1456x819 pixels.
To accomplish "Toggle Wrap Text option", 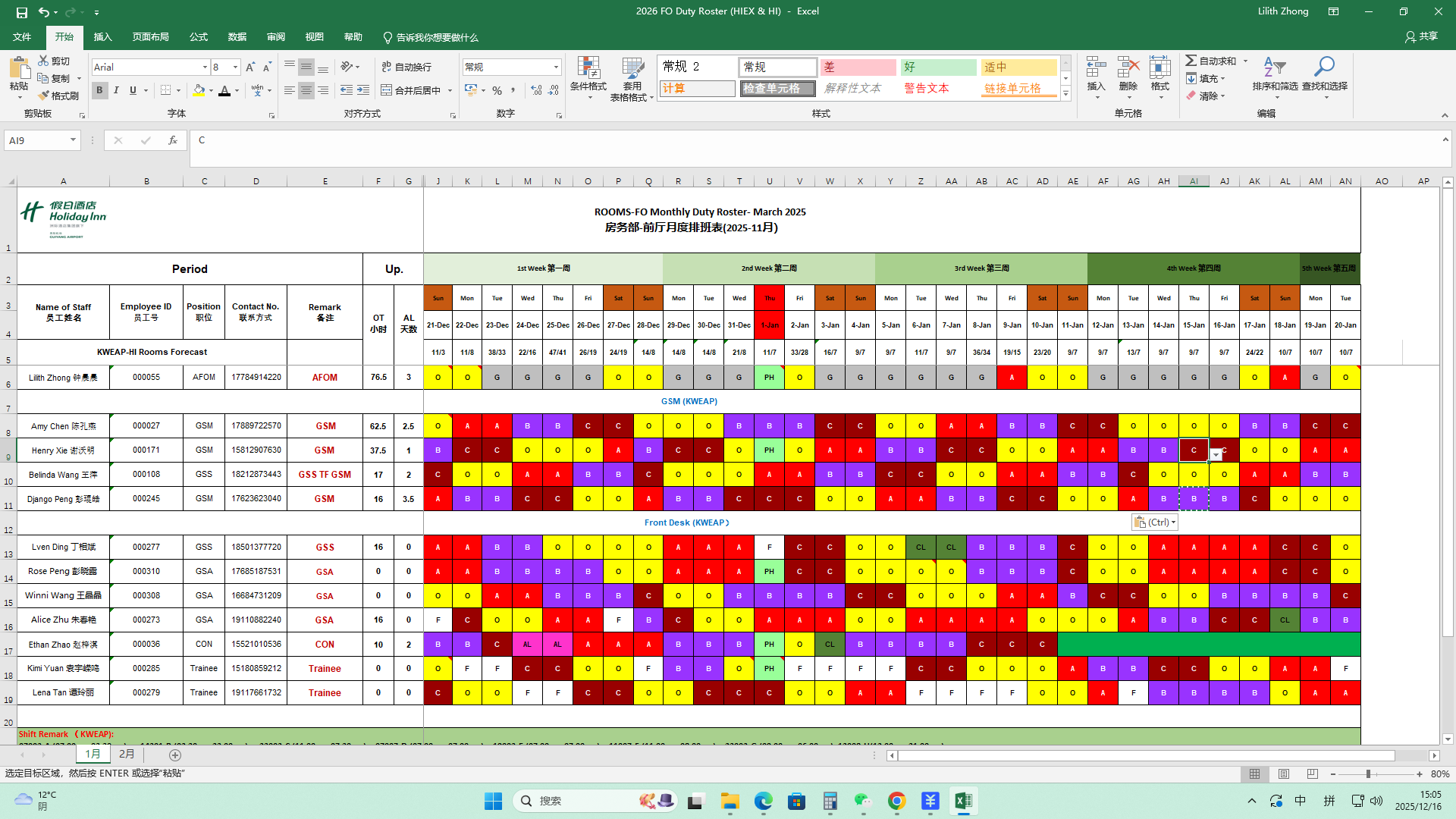I will pyautogui.click(x=406, y=67).
